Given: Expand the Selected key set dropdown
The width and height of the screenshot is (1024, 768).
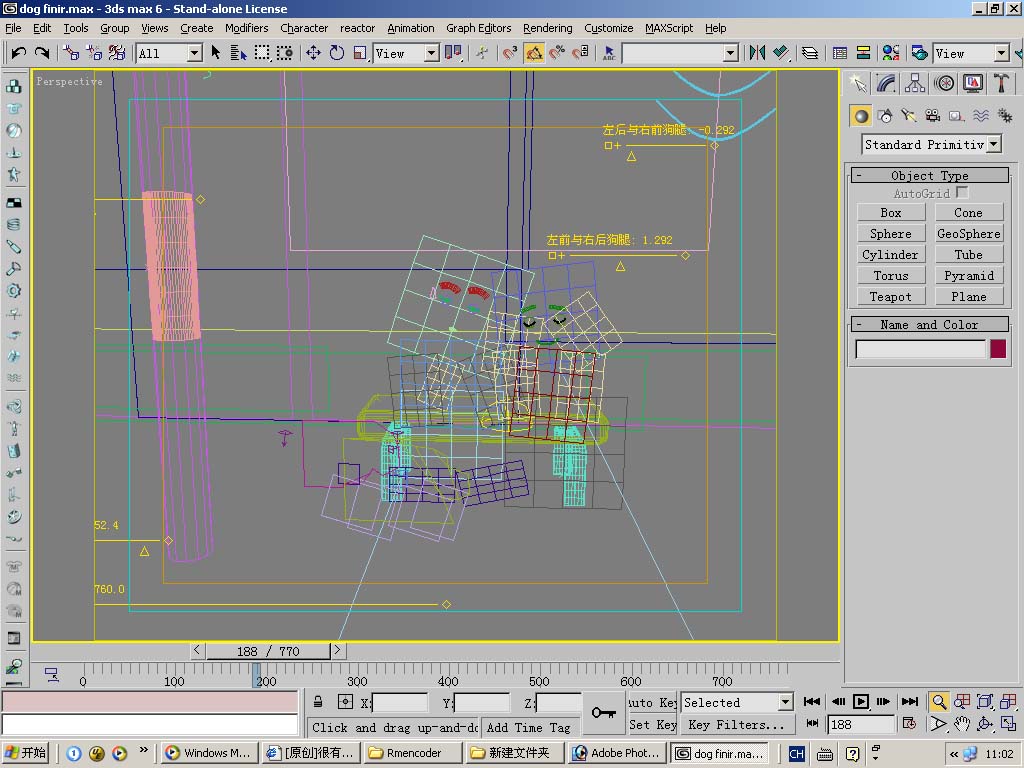Looking at the screenshot, I should coord(785,702).
